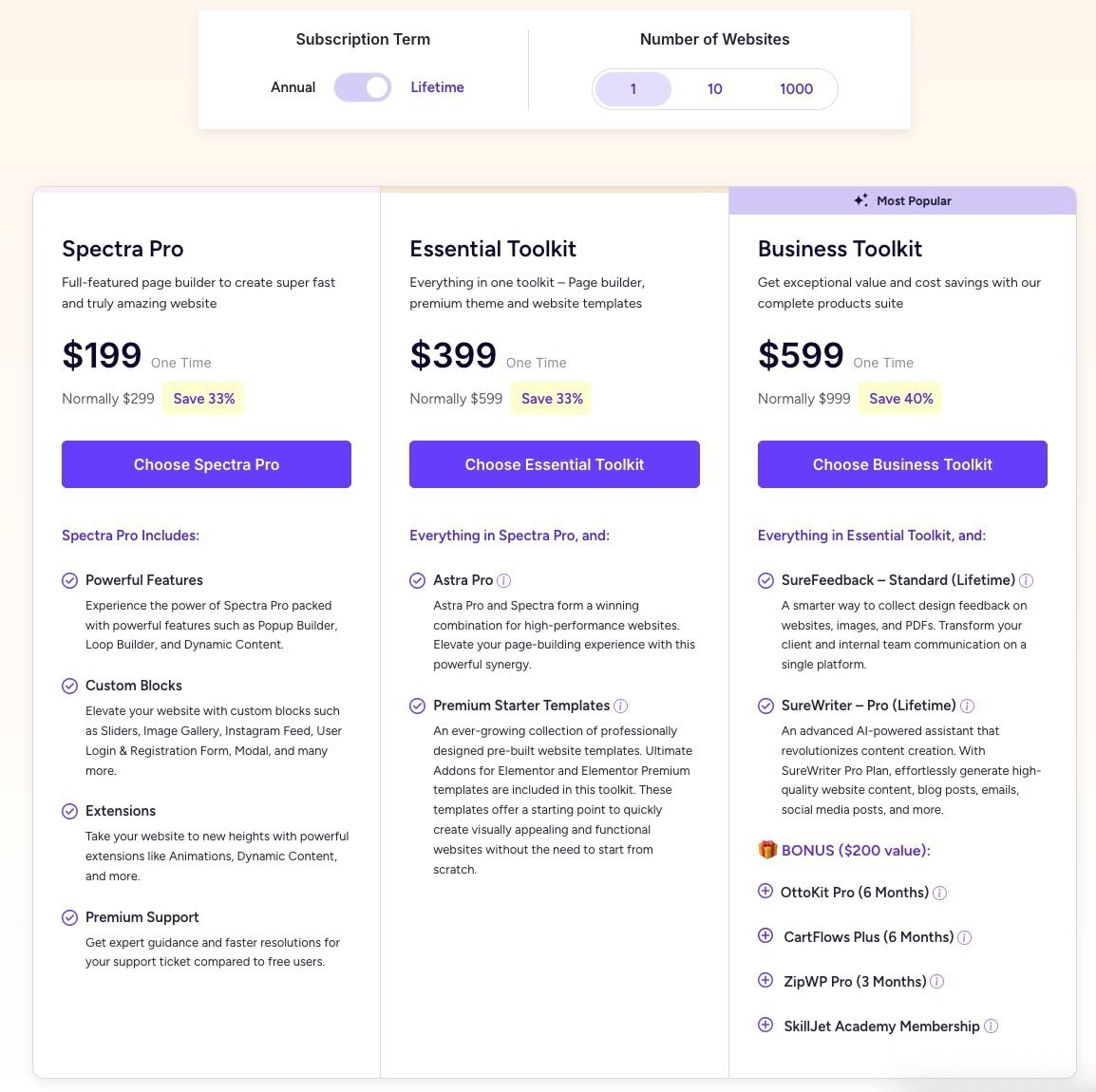Click Choose Essential Toolkit button
The image size is (1096, 1092).
pyautogui.click(x=555, y=464)
